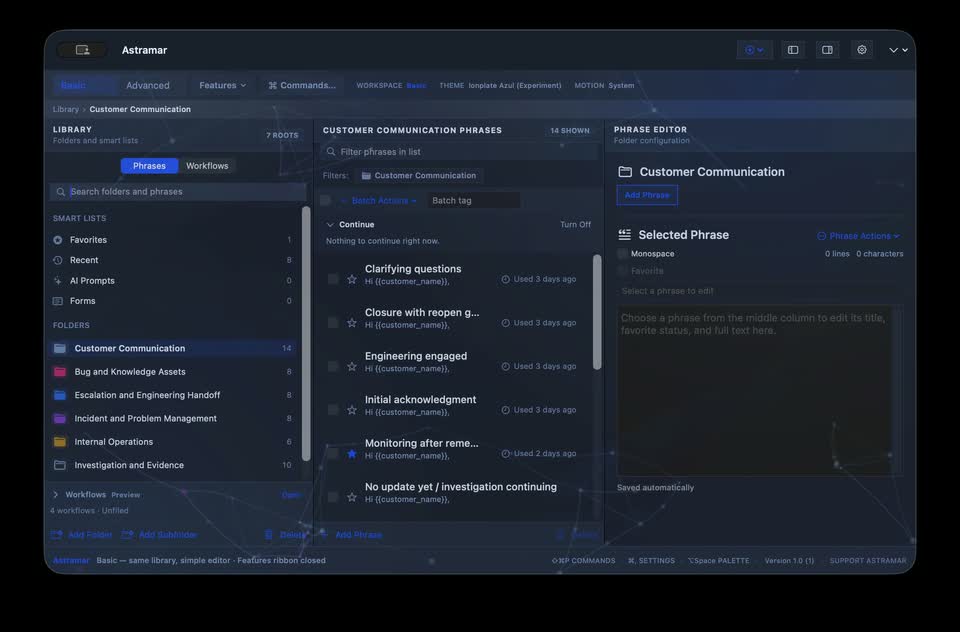Screen dimensions: 960x632
Task: Focus the Filter phrases in list field
Action: pyautogui.click(x=459, y=151)
